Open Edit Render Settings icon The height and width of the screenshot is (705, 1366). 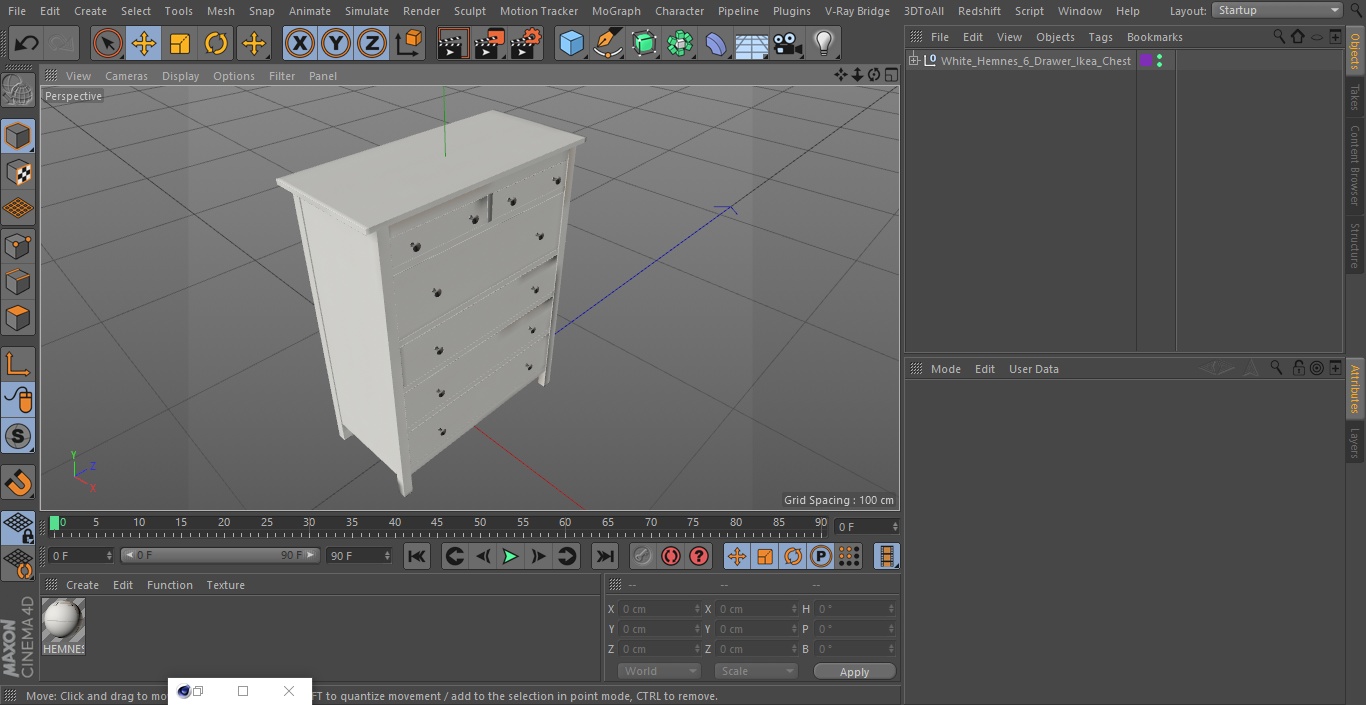point(526,44)
